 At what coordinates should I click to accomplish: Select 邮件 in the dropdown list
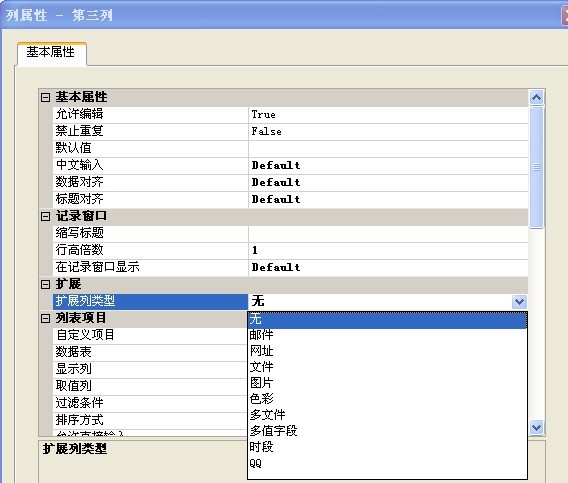[x=387, y=334]
